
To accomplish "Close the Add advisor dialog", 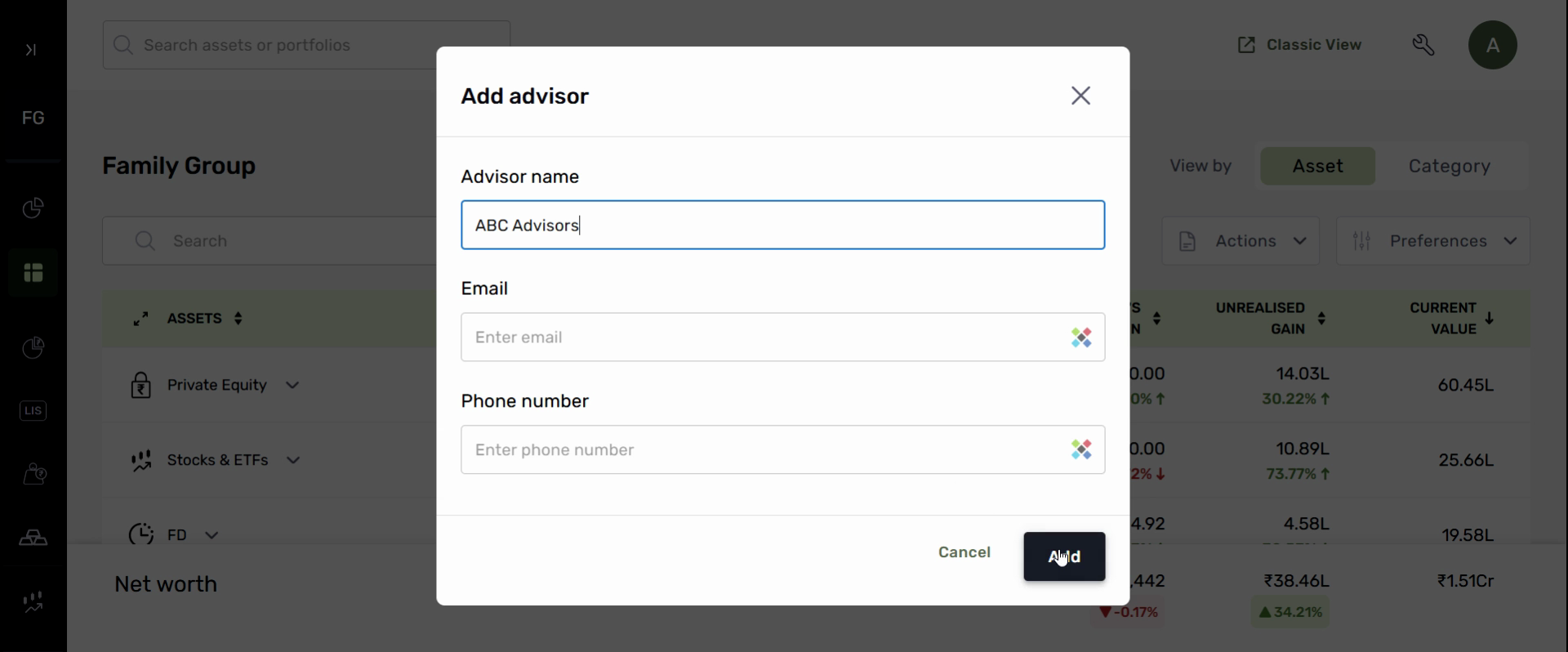I will pyautogui.click(x=1080, y=96).
